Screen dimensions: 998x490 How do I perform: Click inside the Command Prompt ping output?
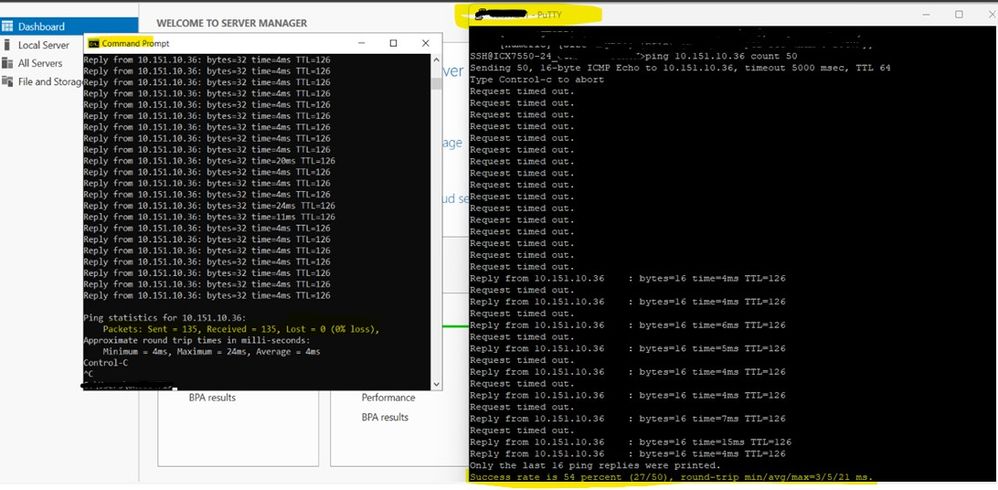pyautogui.click(x=250, y=200)
